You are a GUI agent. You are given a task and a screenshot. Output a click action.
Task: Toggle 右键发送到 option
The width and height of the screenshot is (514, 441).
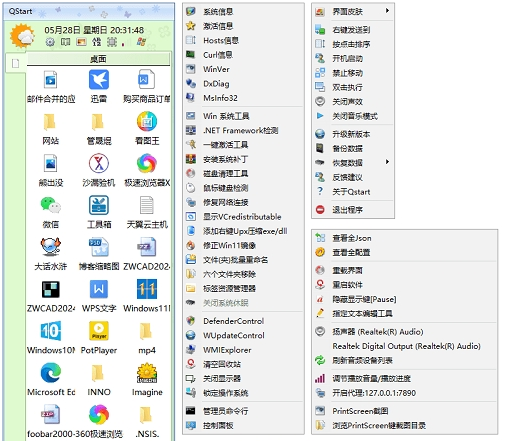353,30
